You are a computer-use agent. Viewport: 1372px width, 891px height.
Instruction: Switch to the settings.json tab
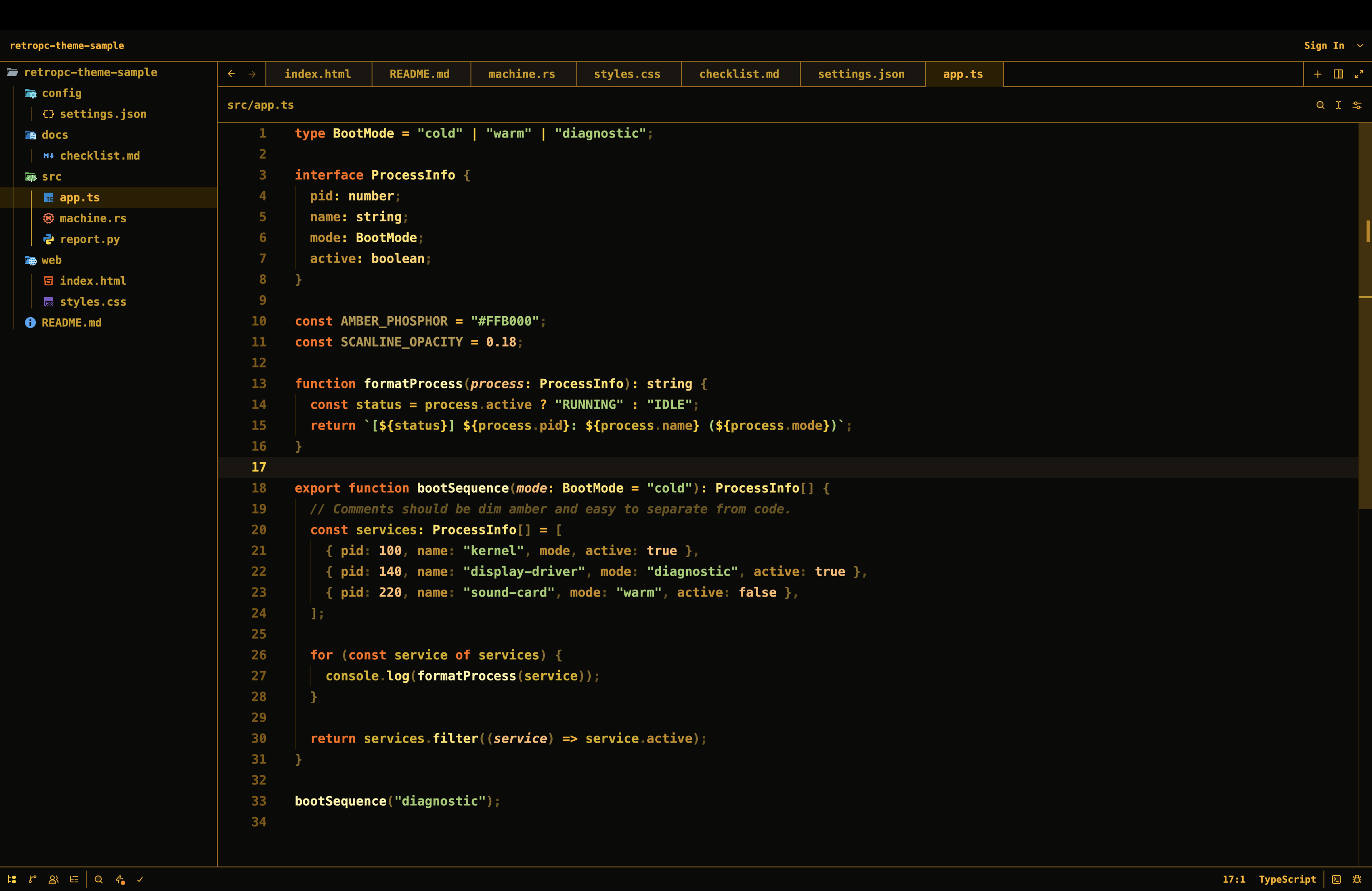click(x=862, y=74)
